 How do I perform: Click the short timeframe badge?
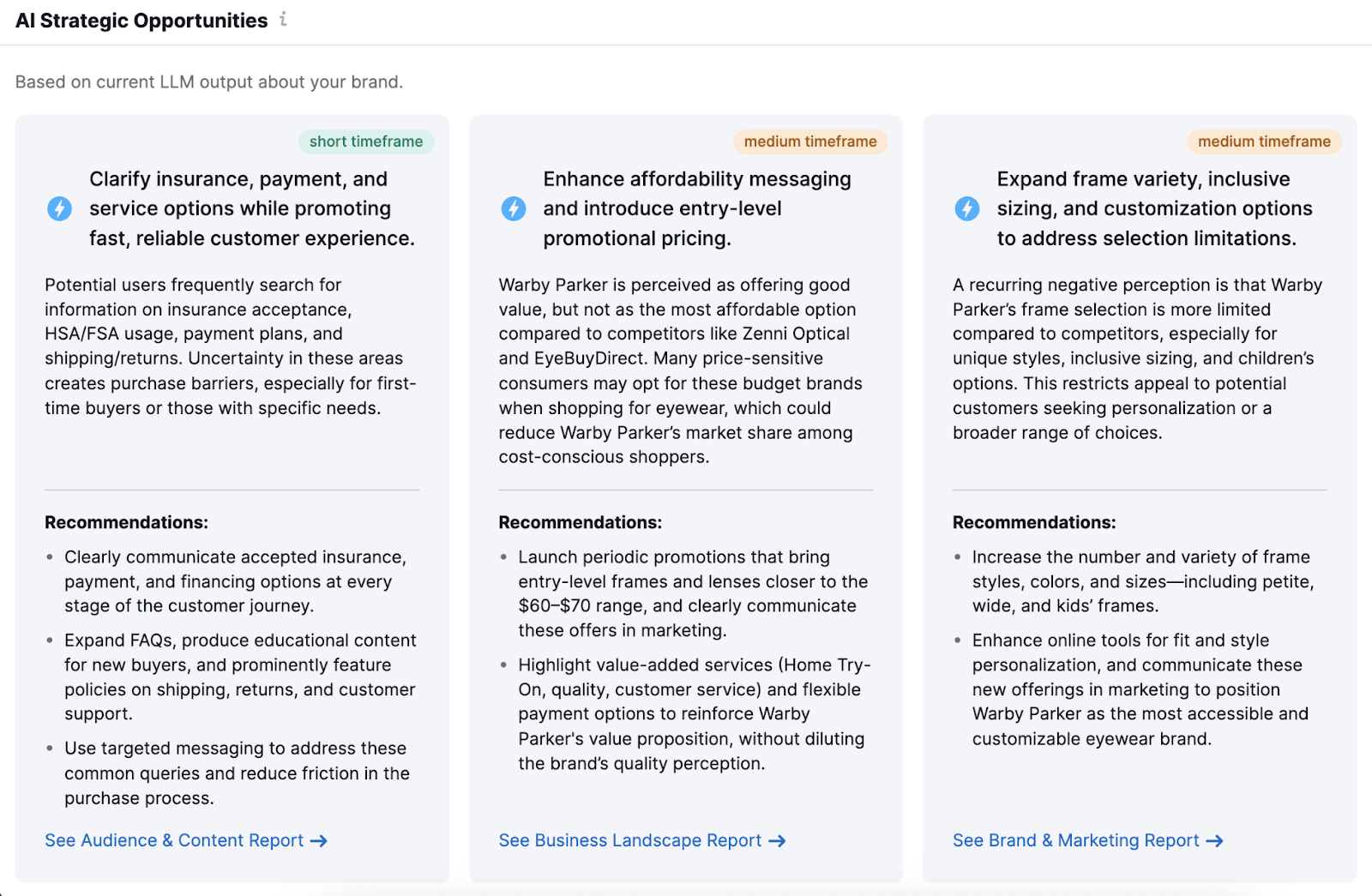[365, 141]
